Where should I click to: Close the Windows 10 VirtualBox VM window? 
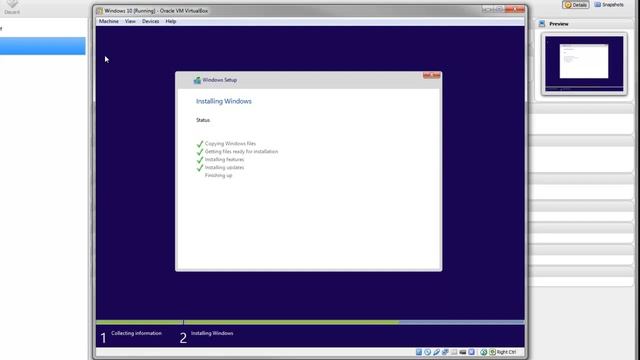(x=515, y=9)
